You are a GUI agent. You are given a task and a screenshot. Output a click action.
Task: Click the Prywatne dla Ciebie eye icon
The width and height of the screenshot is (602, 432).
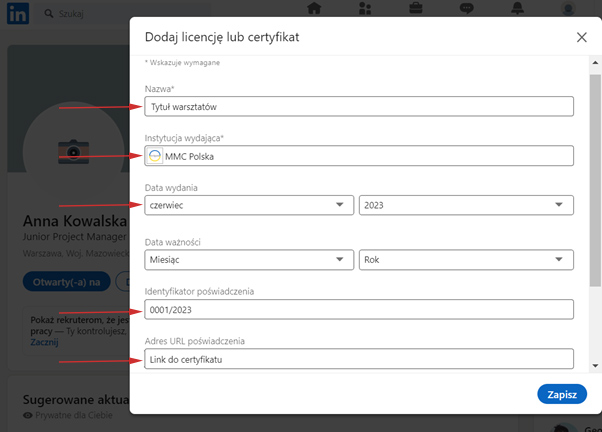click(28, 415)
